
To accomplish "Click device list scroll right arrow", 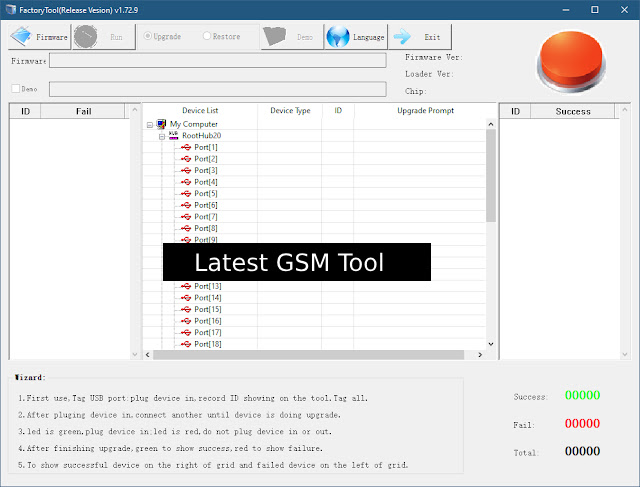I will click(x=480, y=355).
